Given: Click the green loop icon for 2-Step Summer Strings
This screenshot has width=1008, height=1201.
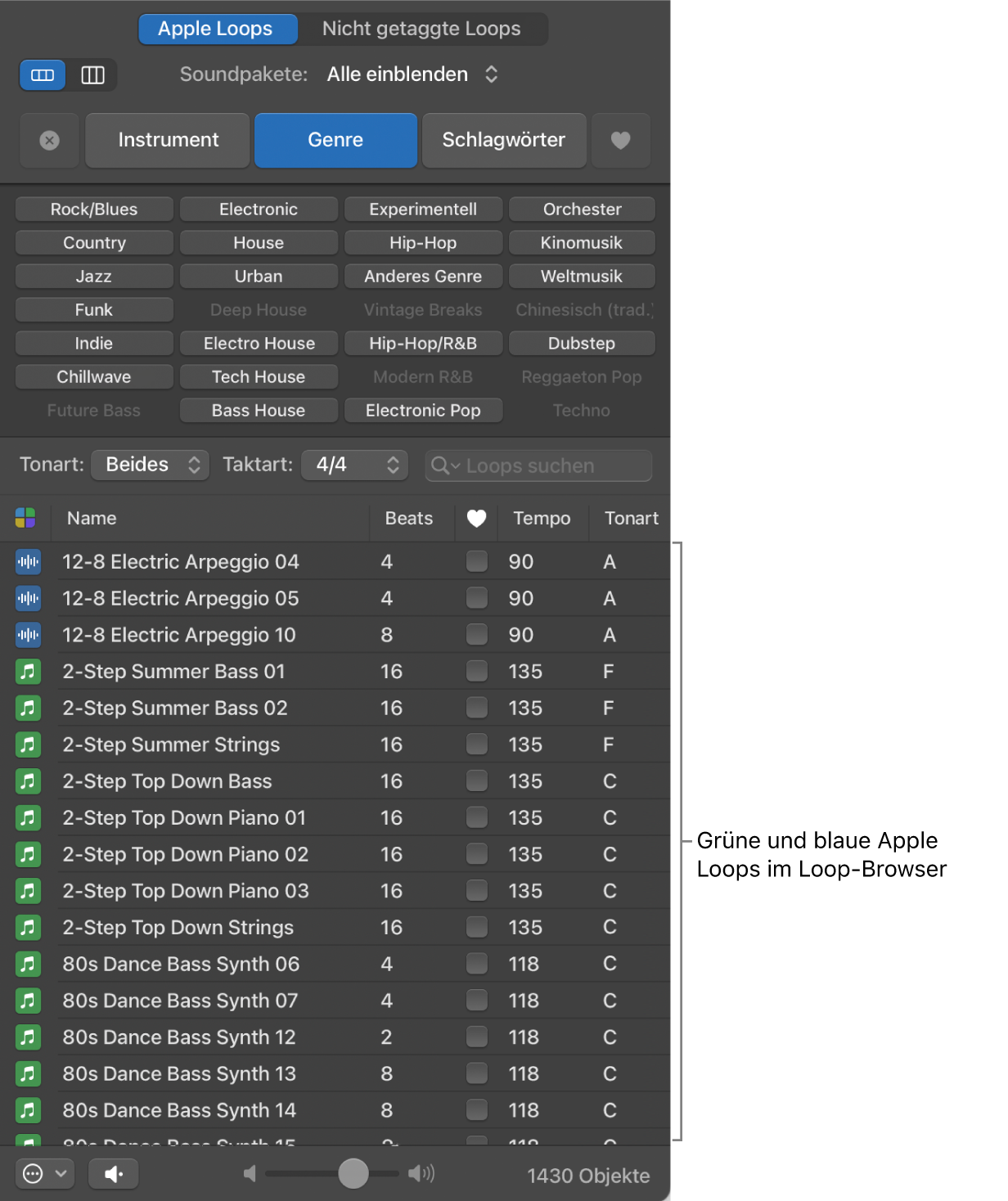Looking at the screenshot, I should tap(28, 744).
